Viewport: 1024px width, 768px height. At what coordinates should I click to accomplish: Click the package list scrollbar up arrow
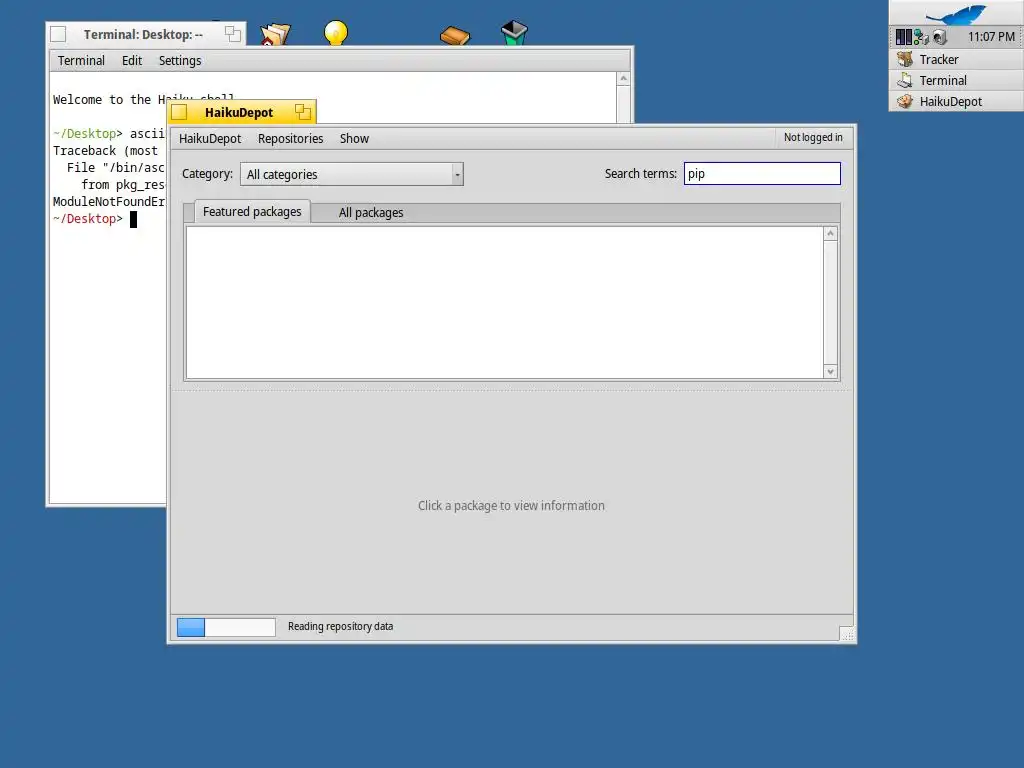tap(830, 234)
